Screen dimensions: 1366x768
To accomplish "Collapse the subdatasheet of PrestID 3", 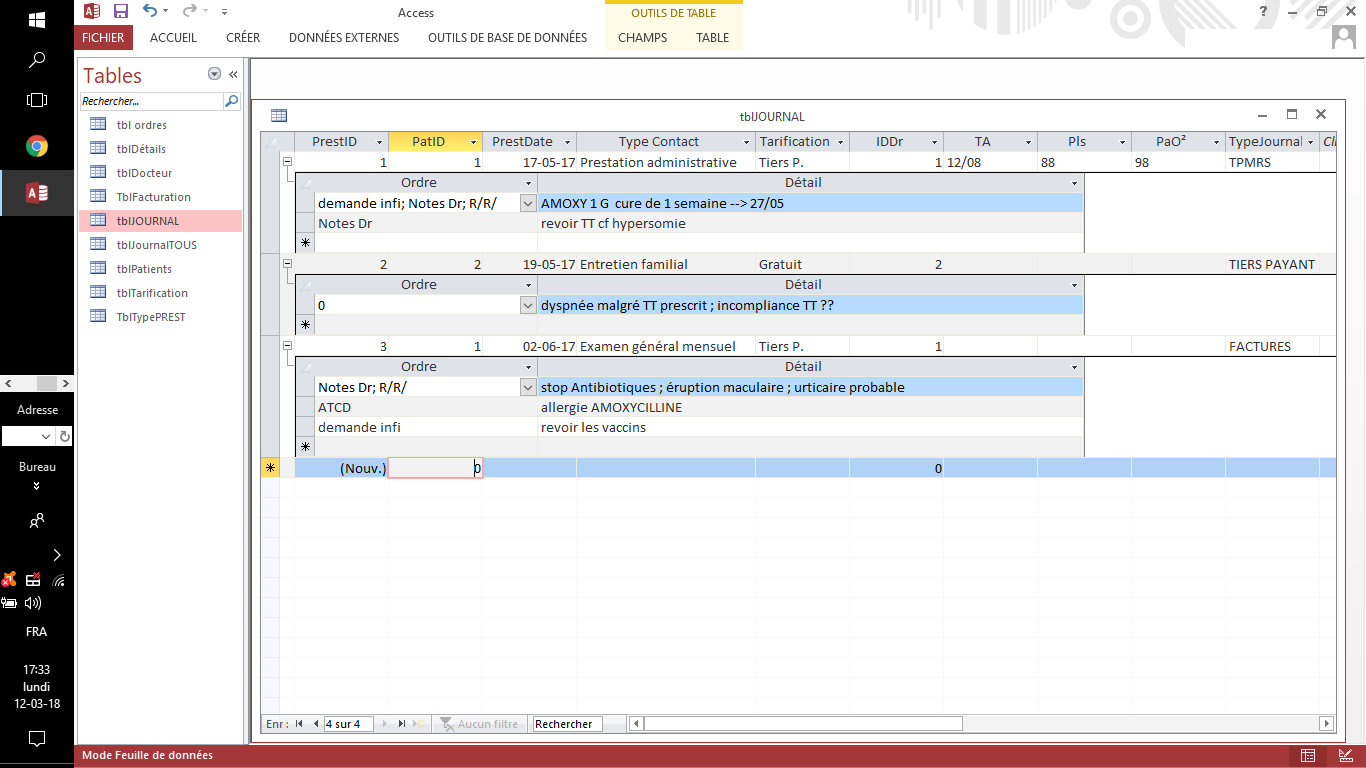I will point(287,346).
